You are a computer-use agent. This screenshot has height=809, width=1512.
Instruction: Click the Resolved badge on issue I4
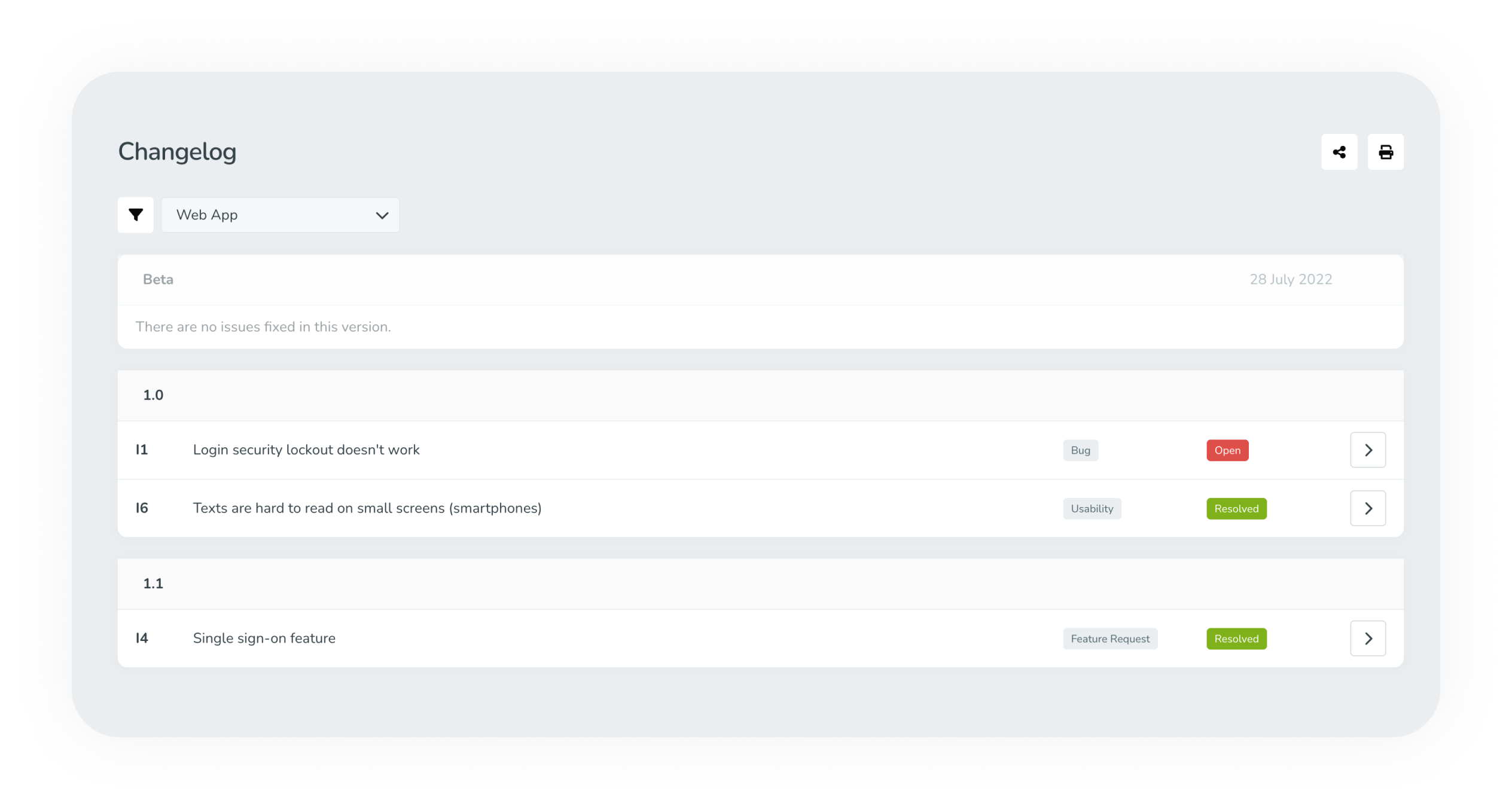click(1236, 638)
